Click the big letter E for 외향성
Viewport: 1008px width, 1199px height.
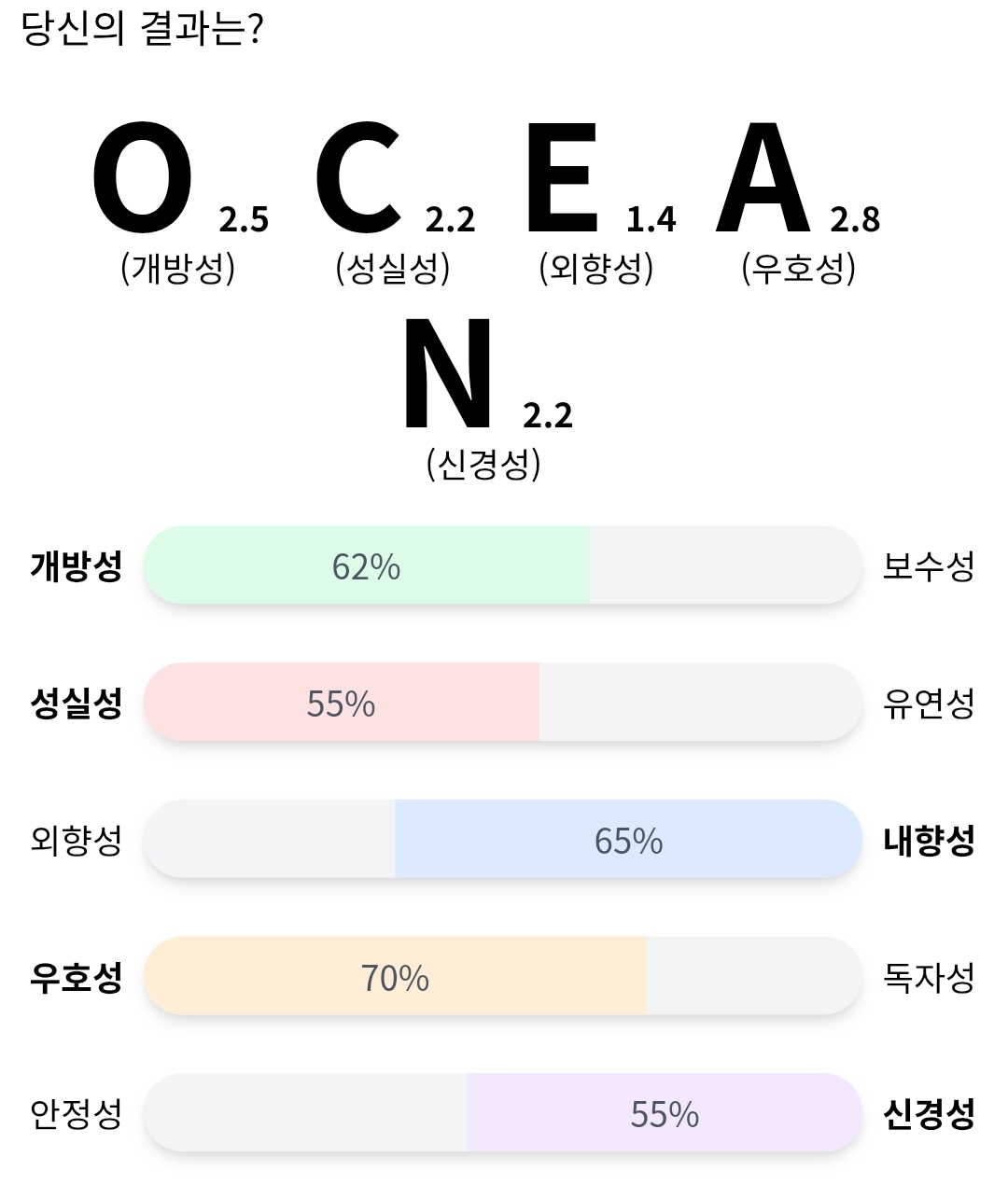pos(562,177)
